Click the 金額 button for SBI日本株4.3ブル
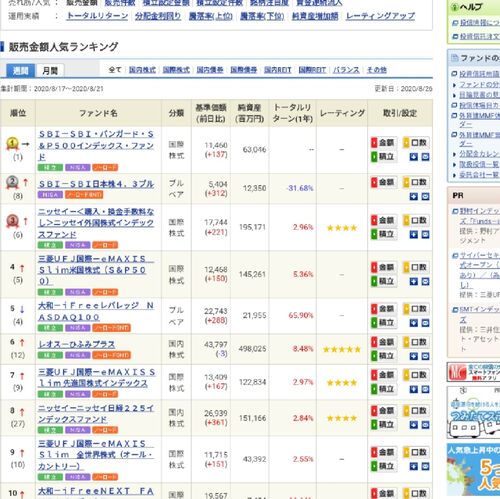Screen dimensions: 500x499 coord(383,182)
